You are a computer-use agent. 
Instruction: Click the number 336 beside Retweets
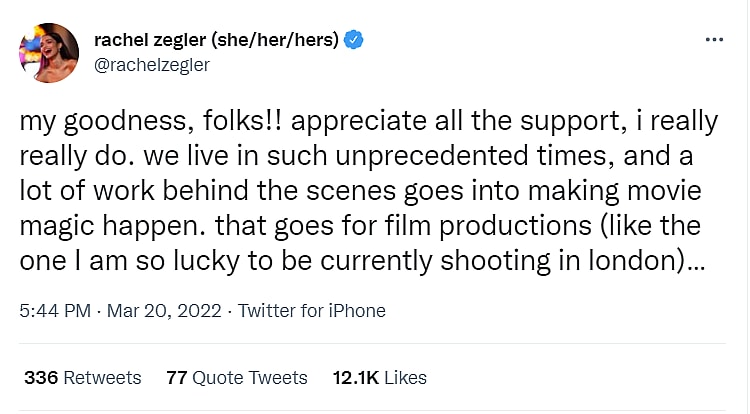click(40, 377)
